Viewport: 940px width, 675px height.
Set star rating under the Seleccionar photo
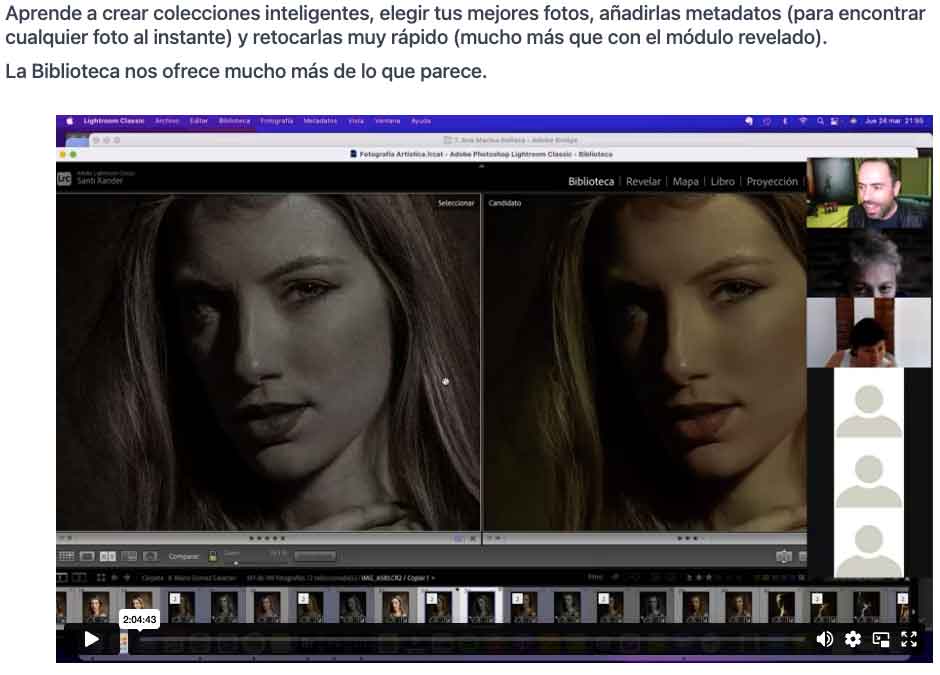(x=267, y=538)
